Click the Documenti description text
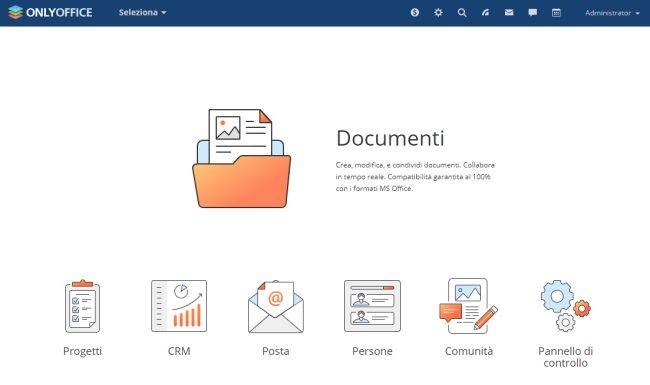Image resolution: width=650 pixels, height=385 pixels. click(415, 177)
